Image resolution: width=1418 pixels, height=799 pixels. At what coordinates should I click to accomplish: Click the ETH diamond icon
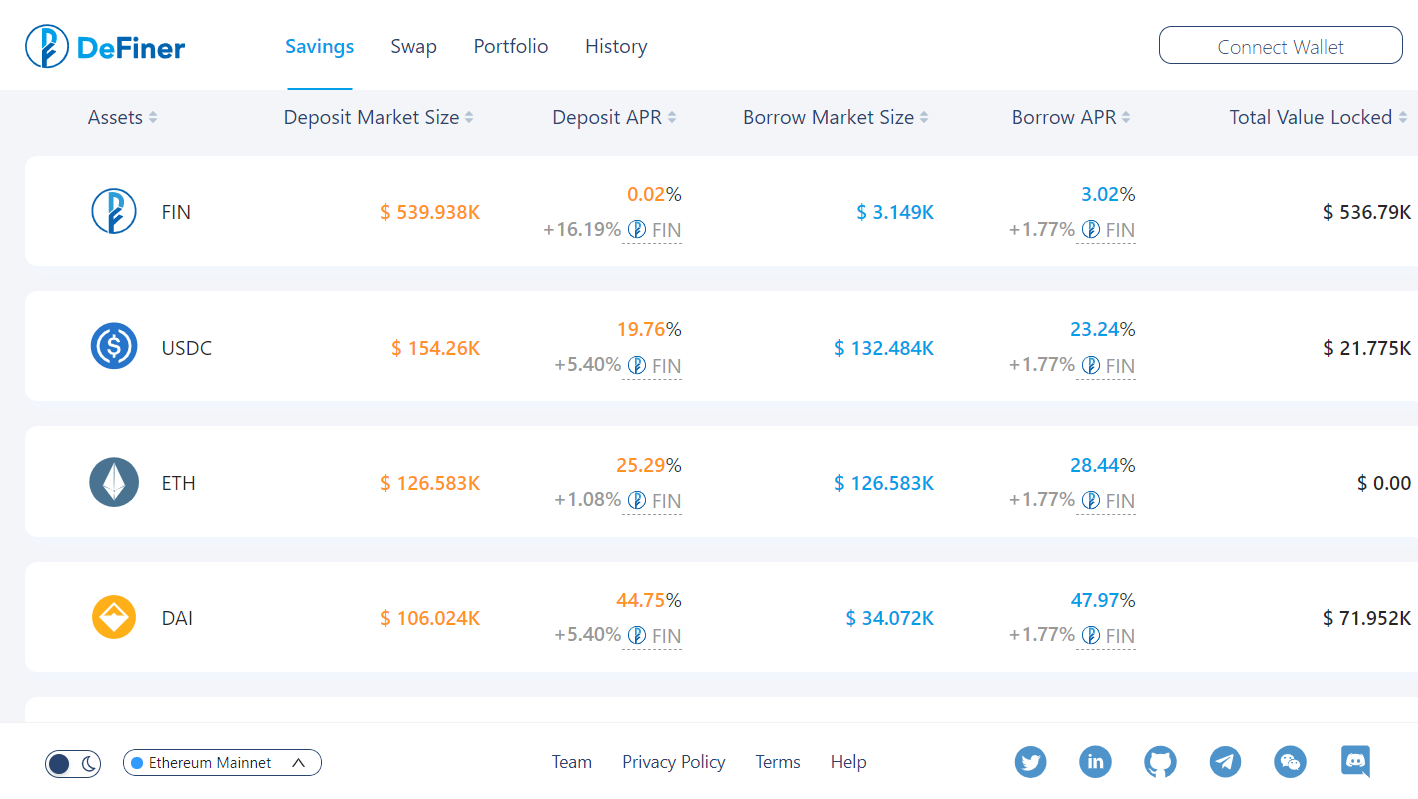[114, 482]
